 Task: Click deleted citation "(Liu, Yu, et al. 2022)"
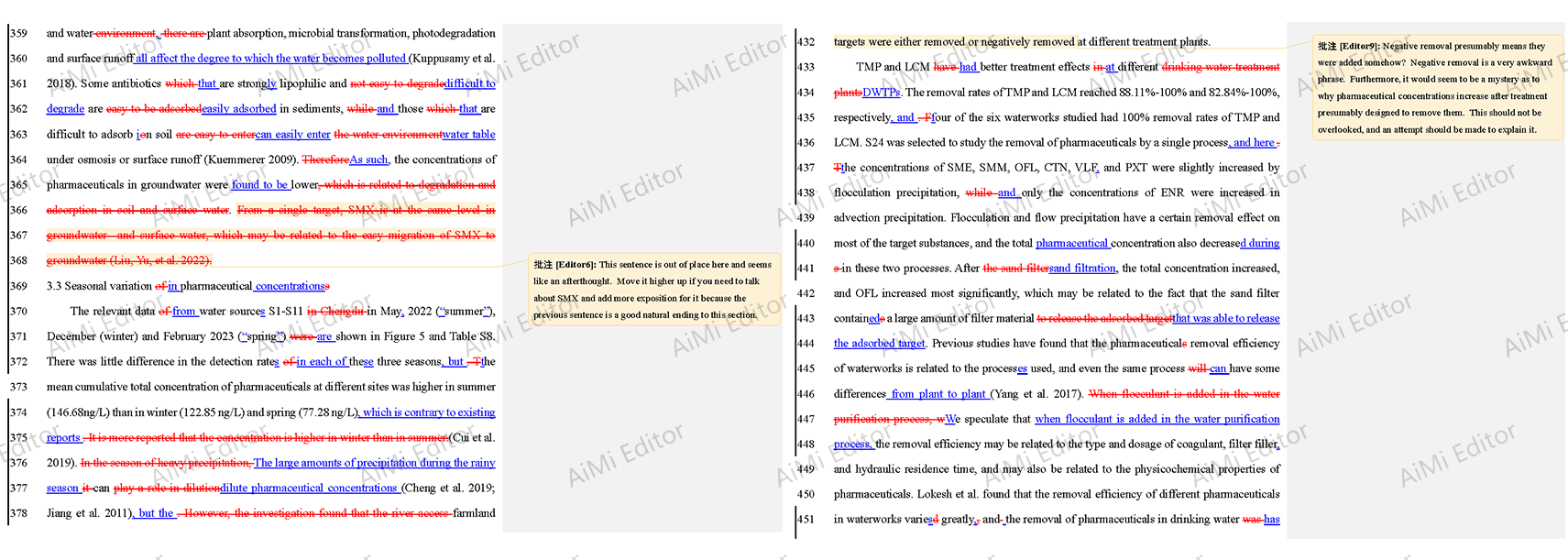point(160,260)
